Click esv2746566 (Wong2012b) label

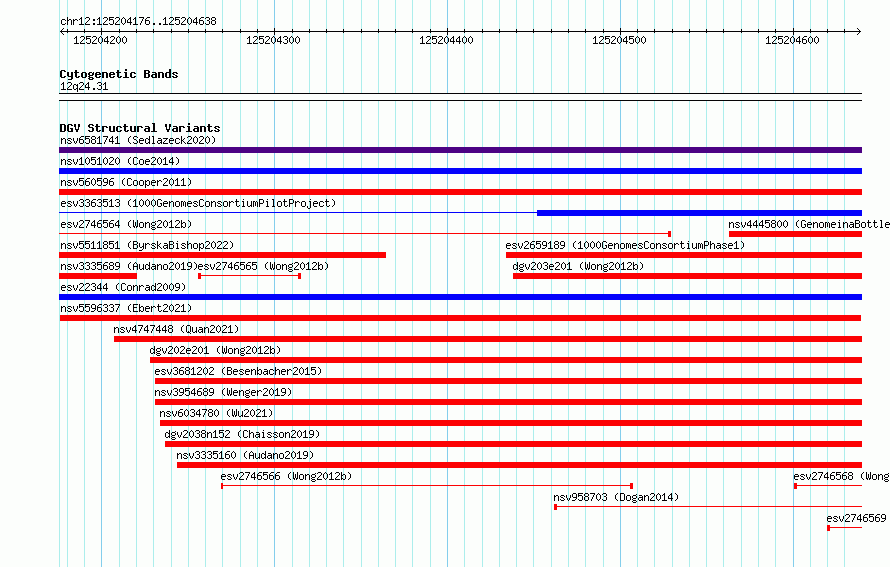[x=286, y=476]
